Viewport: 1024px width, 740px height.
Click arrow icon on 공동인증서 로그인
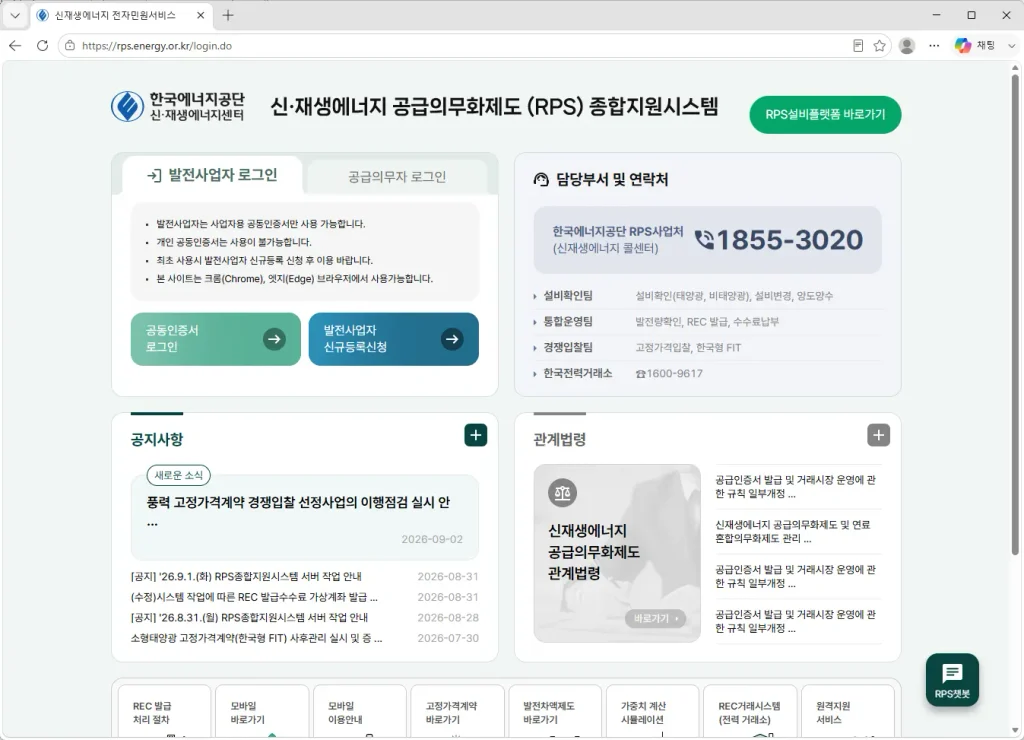tap(274, 339)
